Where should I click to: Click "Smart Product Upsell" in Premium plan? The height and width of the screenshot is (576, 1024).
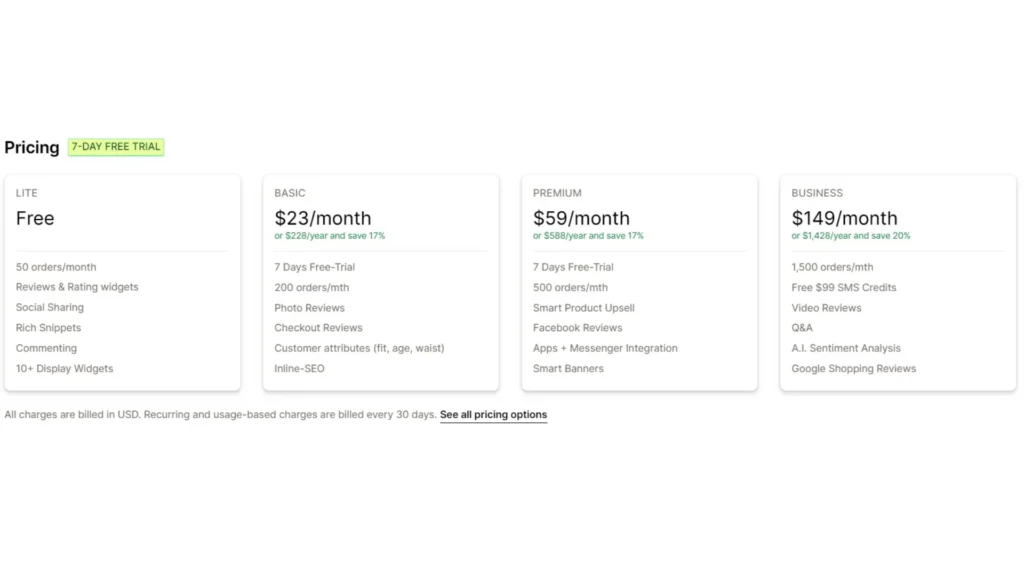pyautogui.click(x=584, y=308)
